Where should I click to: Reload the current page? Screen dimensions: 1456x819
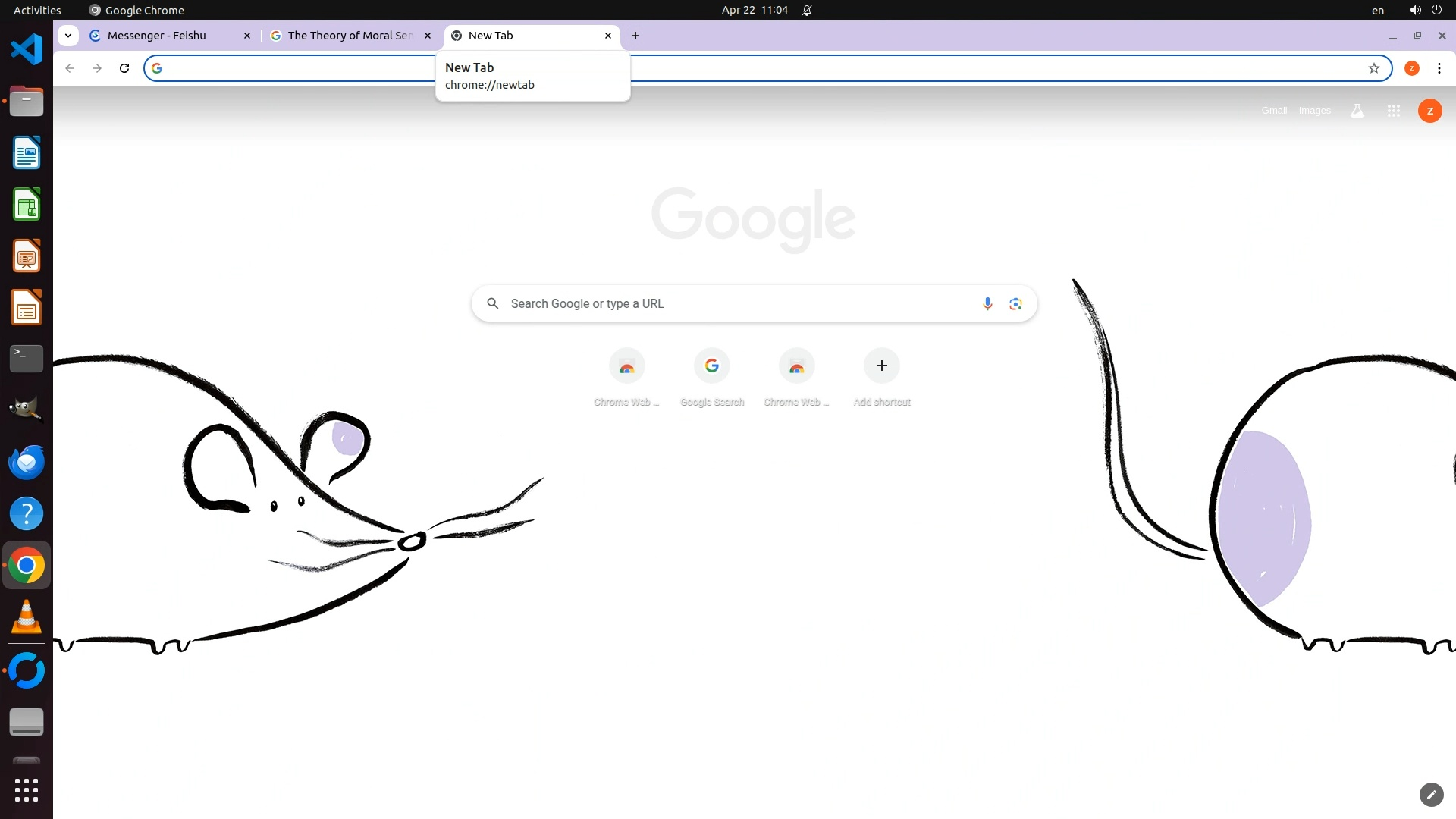point(124,68)
